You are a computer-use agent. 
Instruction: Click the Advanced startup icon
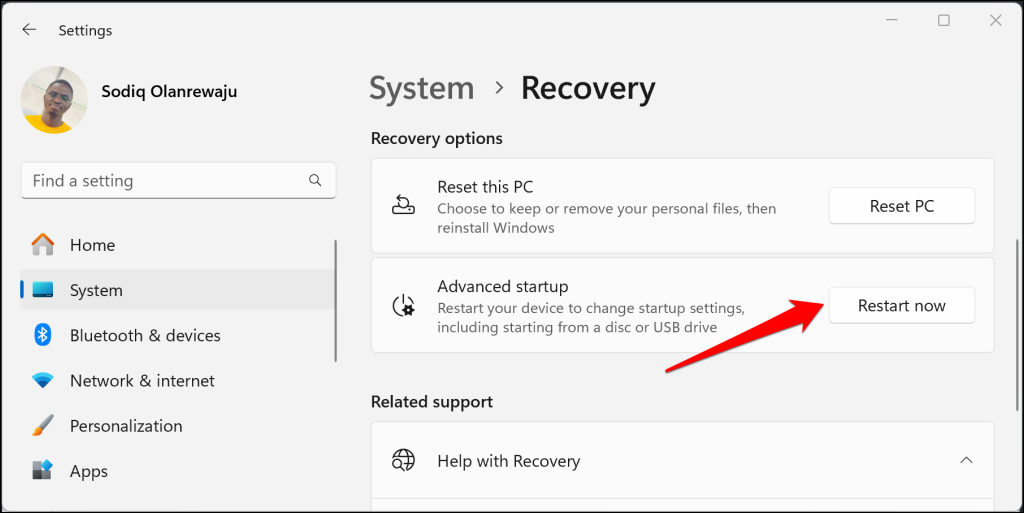pyautogui.click(x=403, y=305)
